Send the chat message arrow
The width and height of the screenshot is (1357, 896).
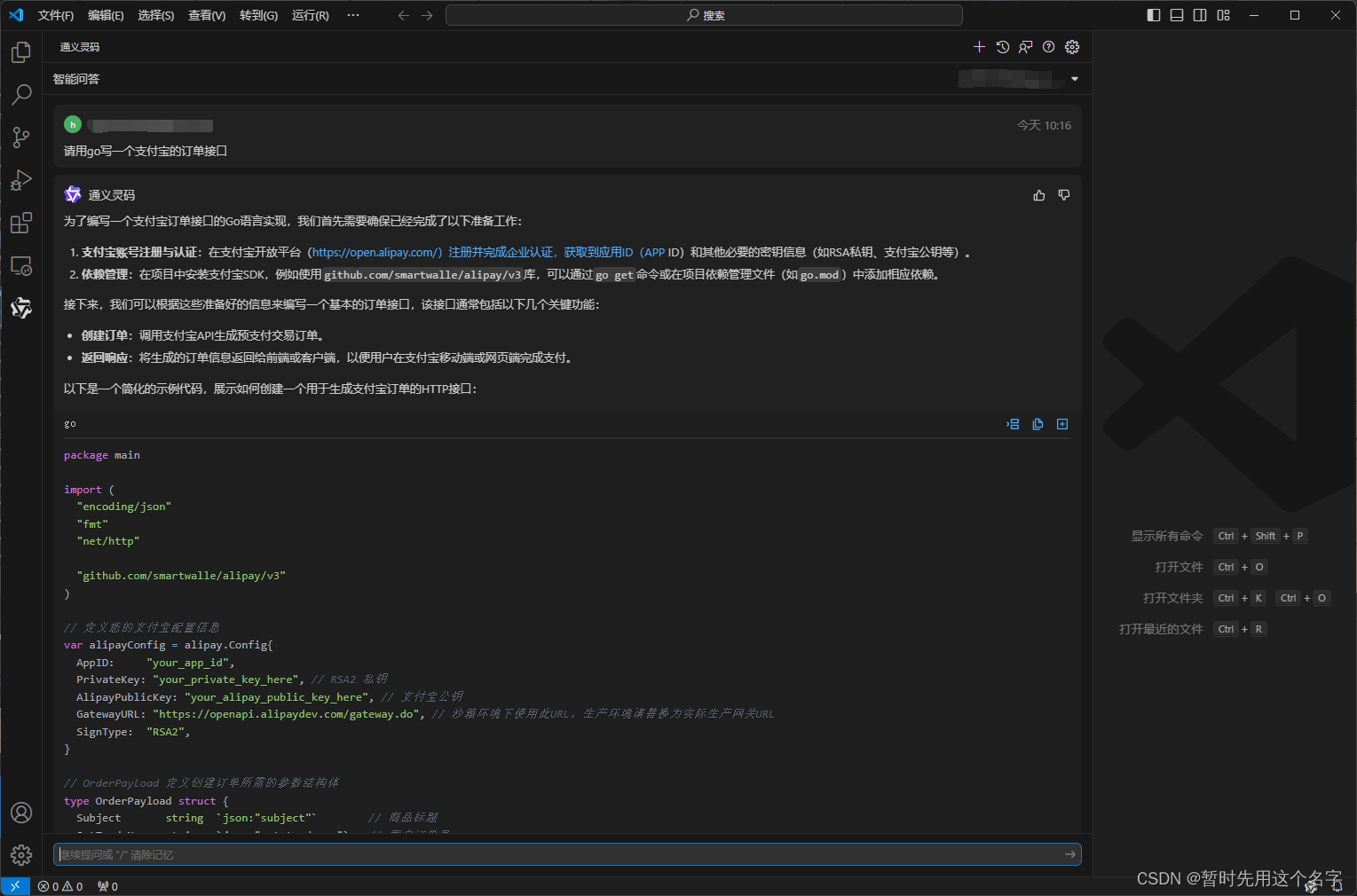[1070, 854]
